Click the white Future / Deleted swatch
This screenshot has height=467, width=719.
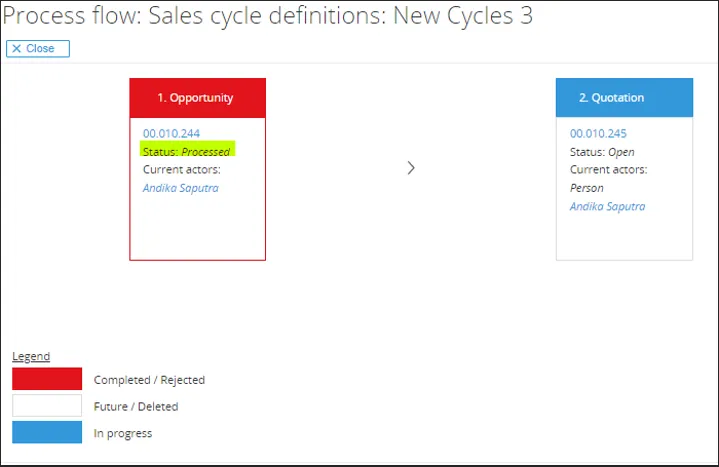pyautogui.click(x=47, y=406)
